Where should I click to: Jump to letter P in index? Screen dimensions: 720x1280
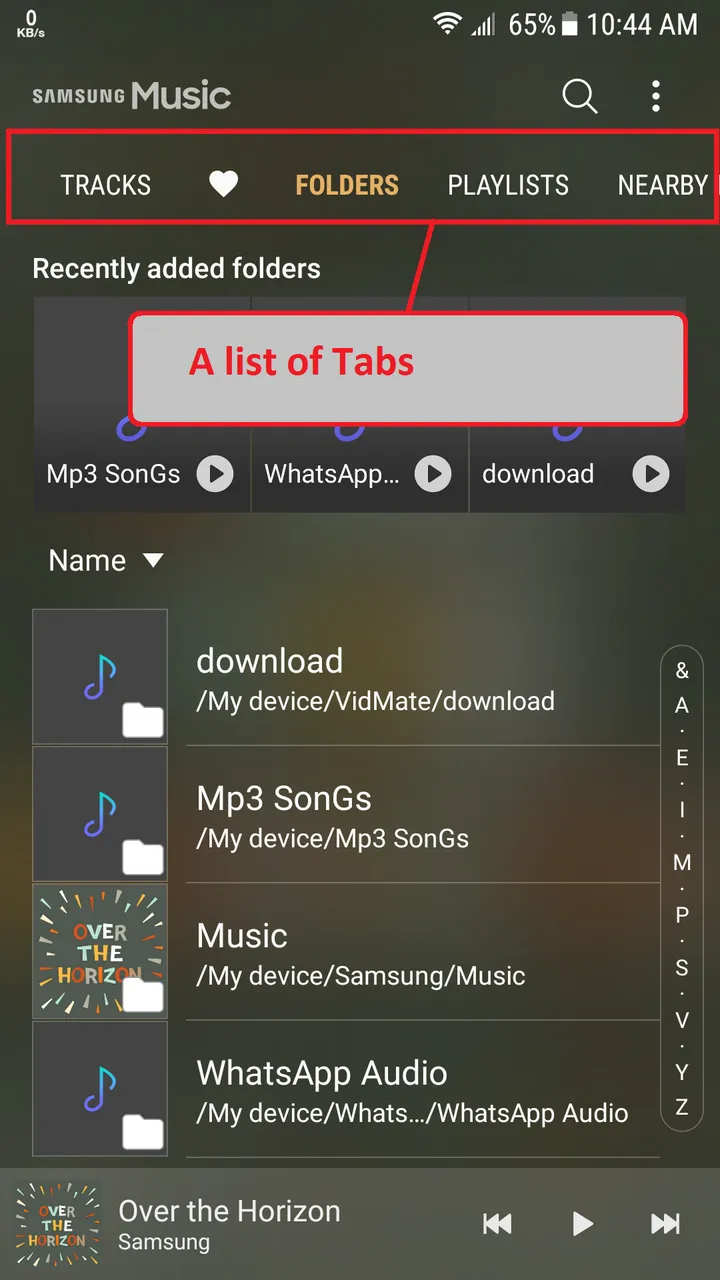[682, 915]
